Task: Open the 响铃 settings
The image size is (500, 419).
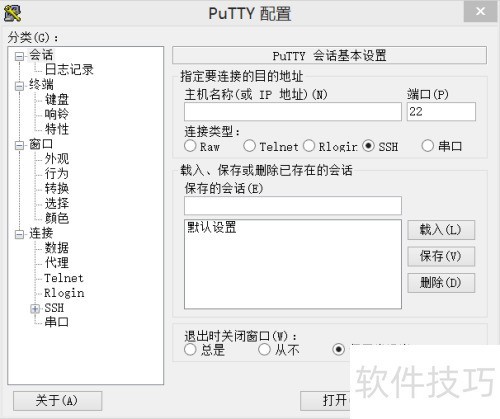Action: pyautogui.click(x=57, y=114)
